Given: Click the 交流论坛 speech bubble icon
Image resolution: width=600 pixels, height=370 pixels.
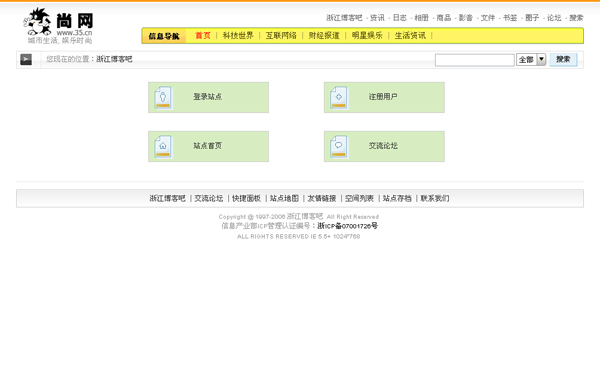Looking at the screenshot, I should tap(339, 147).
